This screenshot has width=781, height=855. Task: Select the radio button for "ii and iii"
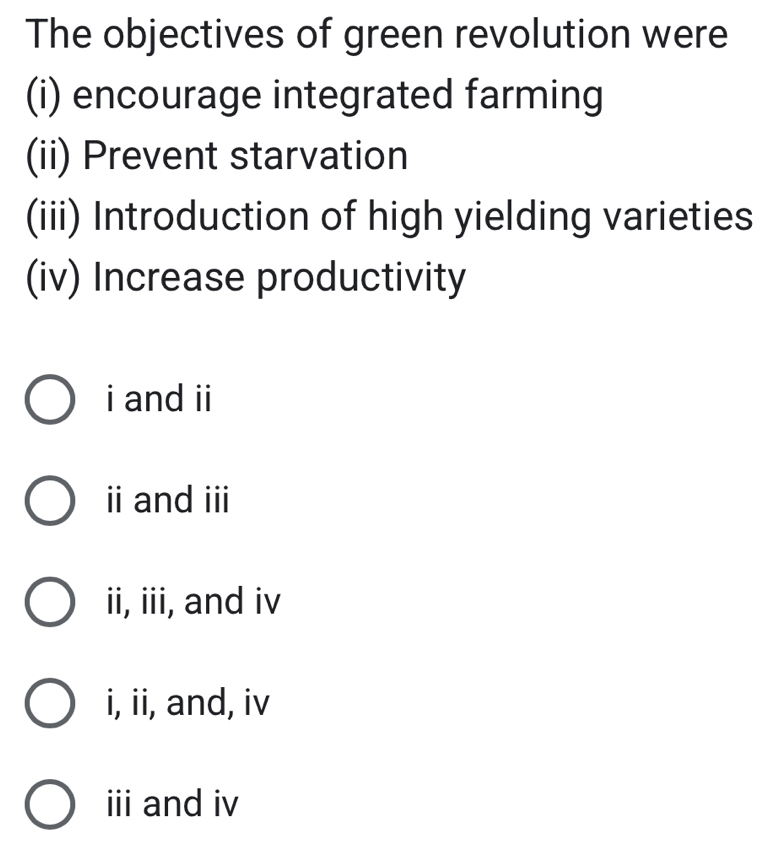click(x=47, y=500)
